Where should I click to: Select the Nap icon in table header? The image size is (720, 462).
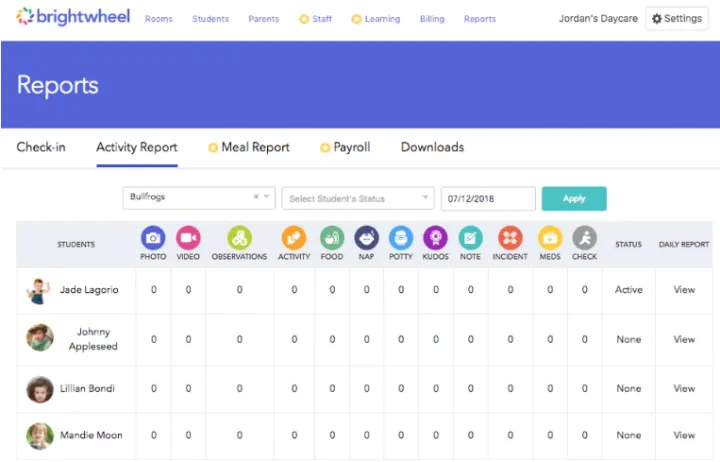[x=366, y=238]
